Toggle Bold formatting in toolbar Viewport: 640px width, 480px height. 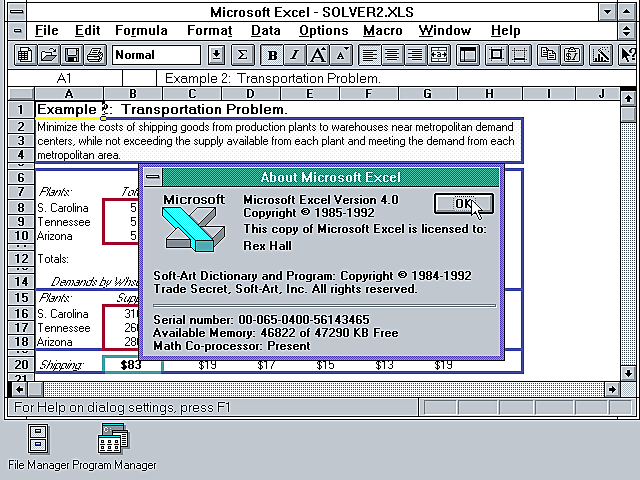tap(272, 55)
